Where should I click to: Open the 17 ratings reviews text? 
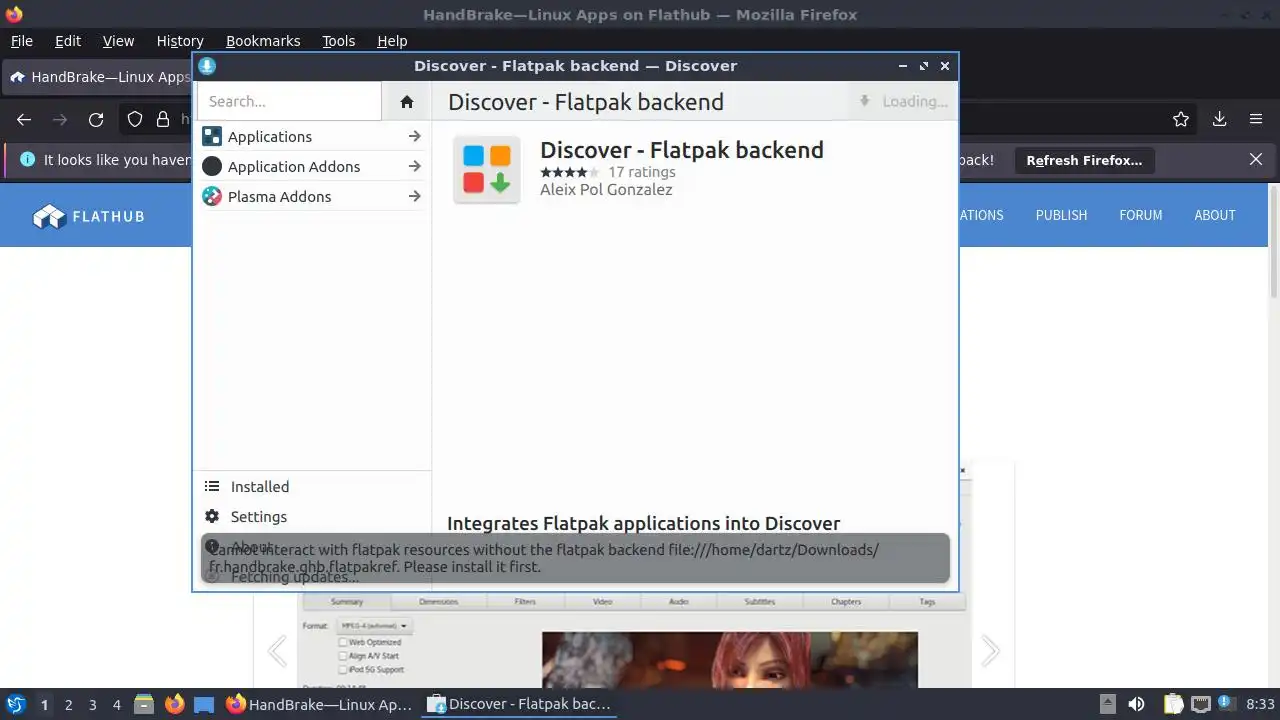click(x=642, y=172)
